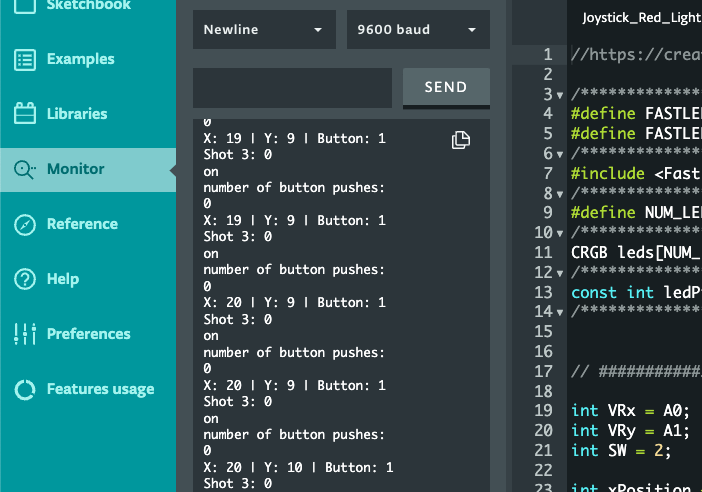Select the Monitor icon in sidebar
702x492 pixels.
pos(25,169)
